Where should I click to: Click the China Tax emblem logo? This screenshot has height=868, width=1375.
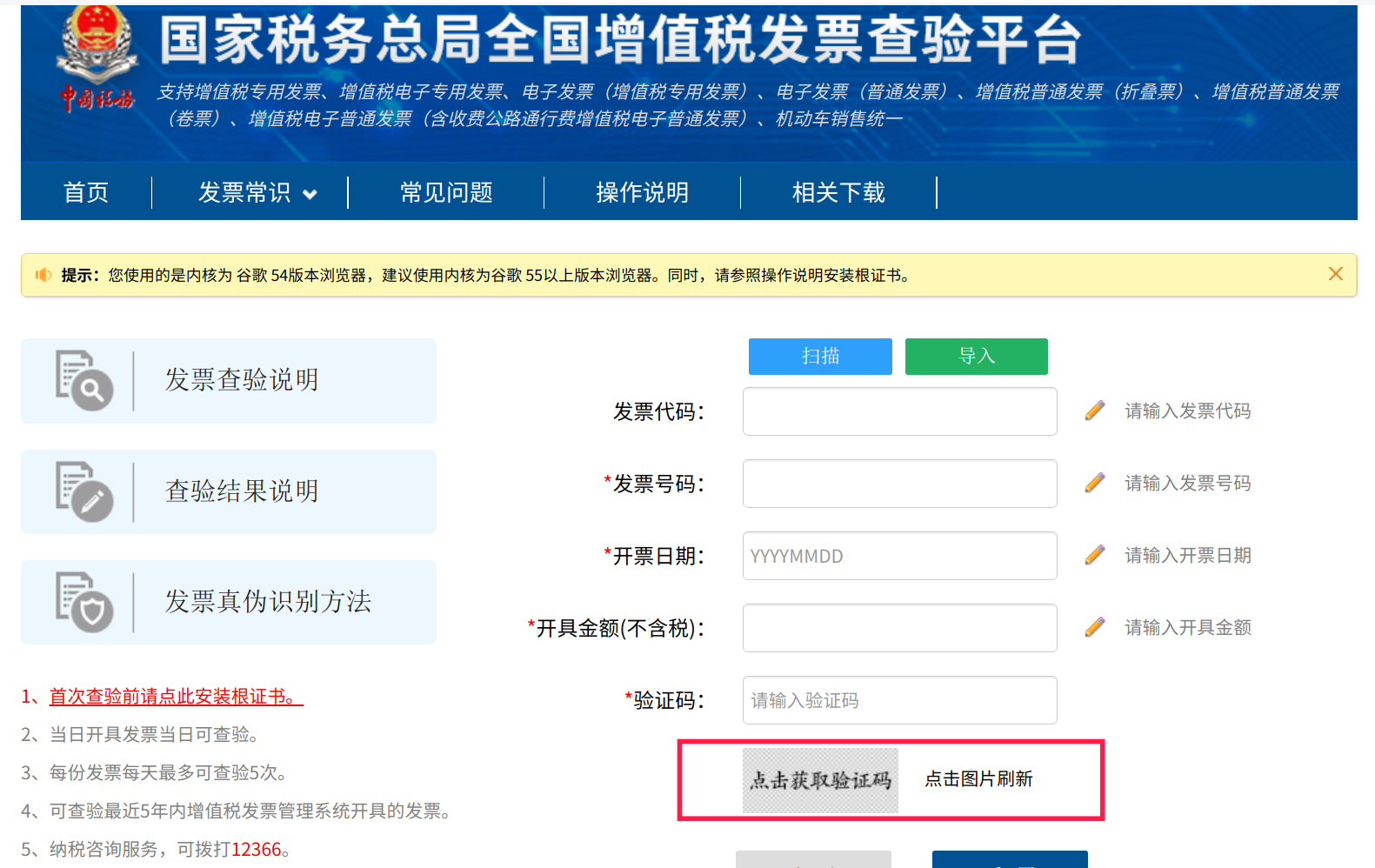97,59
